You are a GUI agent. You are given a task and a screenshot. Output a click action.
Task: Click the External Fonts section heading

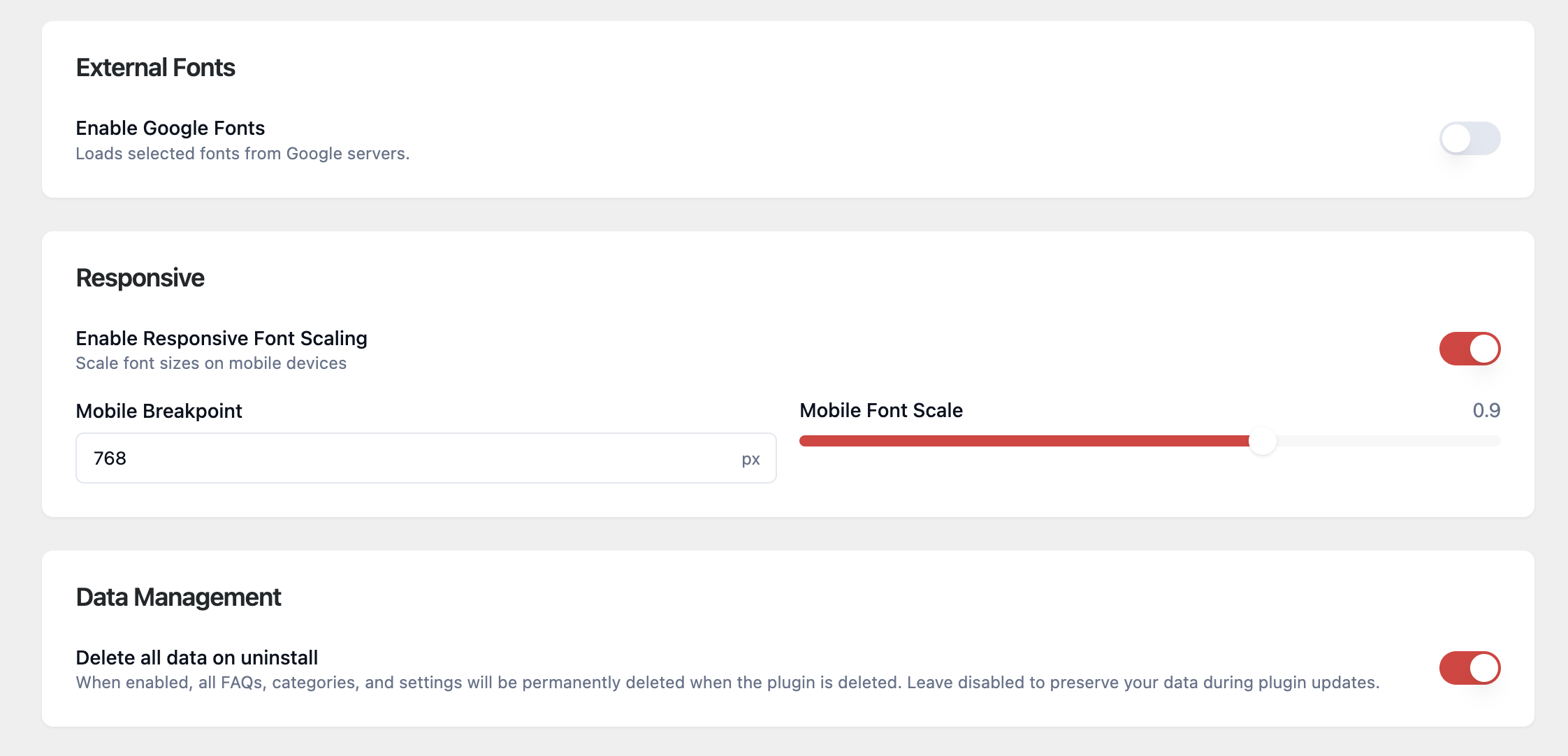tap(155, 68)
